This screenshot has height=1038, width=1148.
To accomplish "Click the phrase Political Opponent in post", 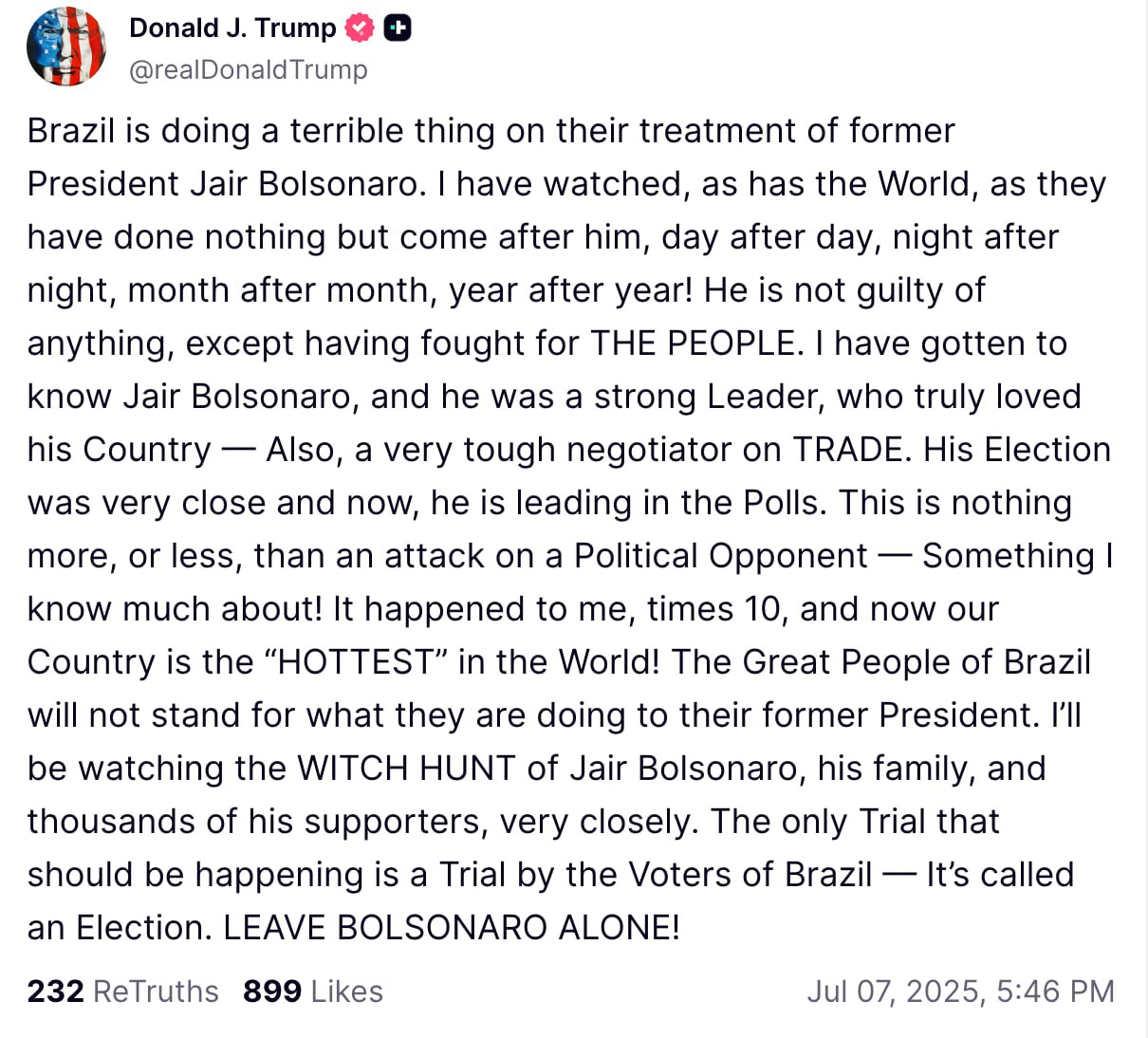I will [x=721, y=555].
